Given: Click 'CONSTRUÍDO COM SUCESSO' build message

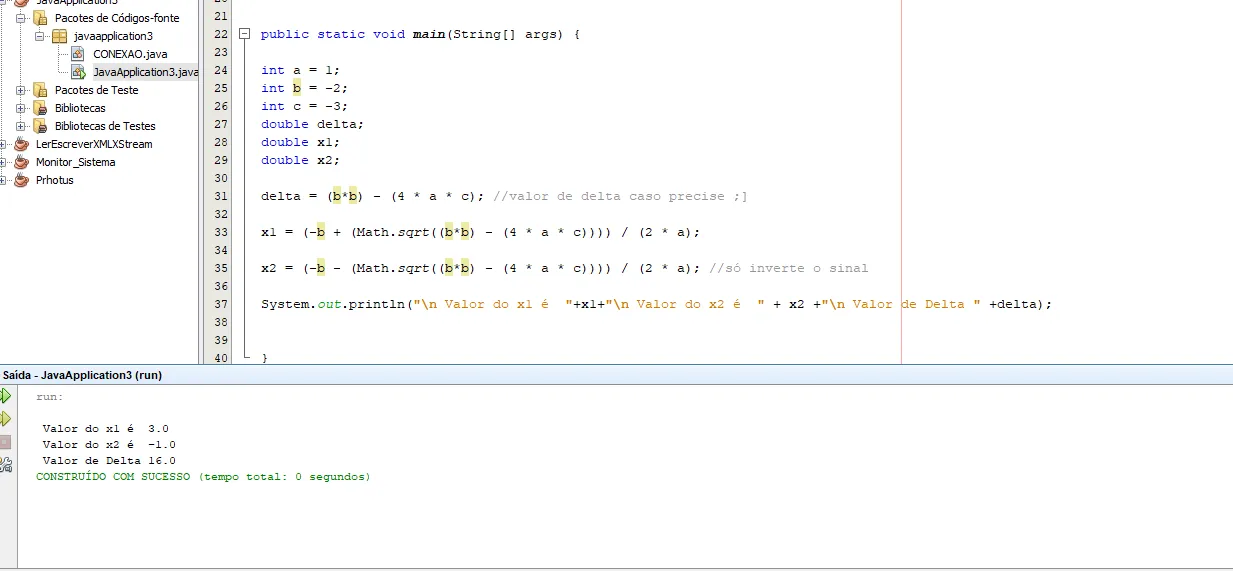Looking at the screenshot, I should pos(203,477).
